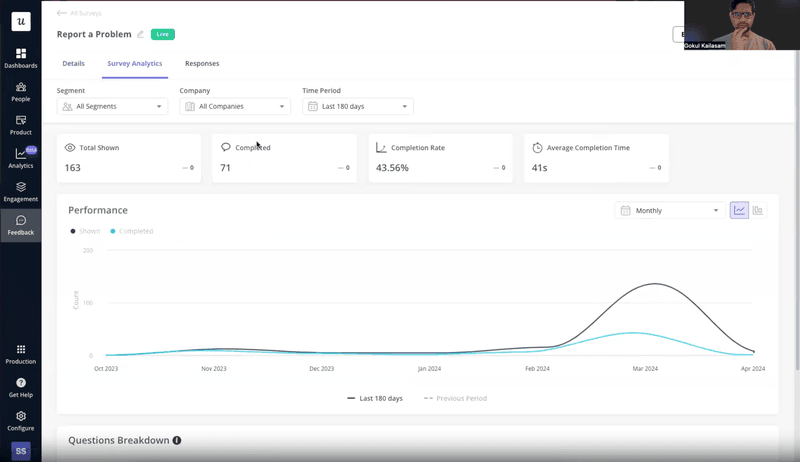
Task: Edit survey name with pencil icon
Action: [140, 34]
